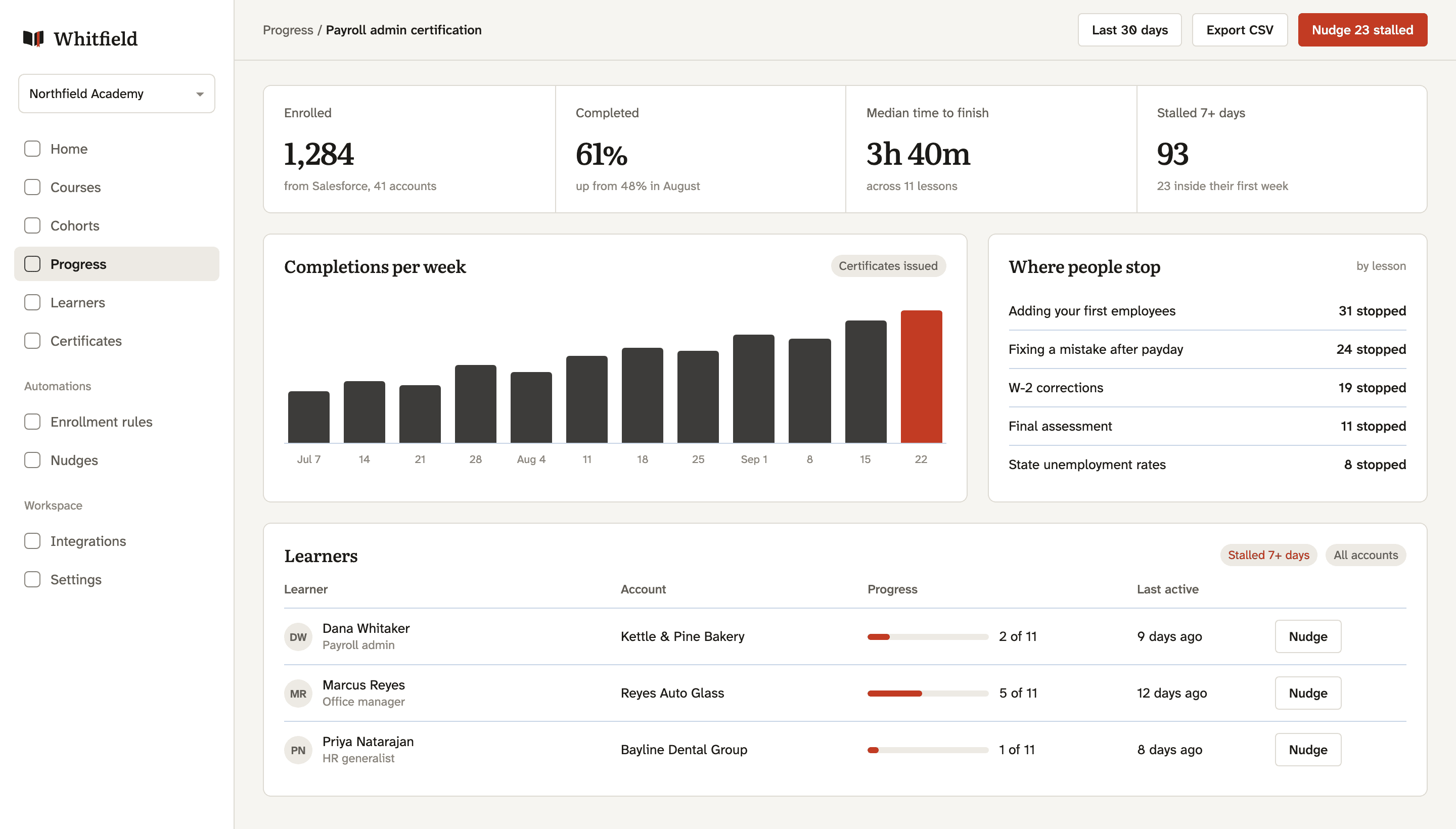
Task: Click the MR avatar for Marcus Reyes
Action: [298, 694]
